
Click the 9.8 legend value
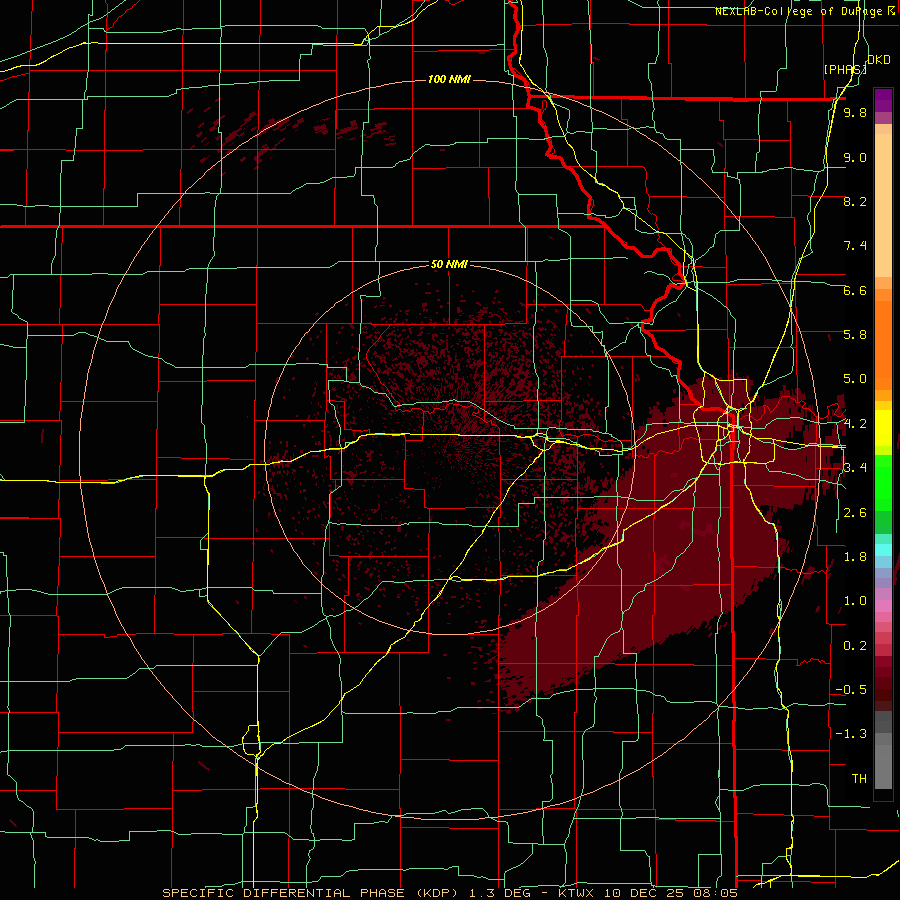(x=855, y=113)
